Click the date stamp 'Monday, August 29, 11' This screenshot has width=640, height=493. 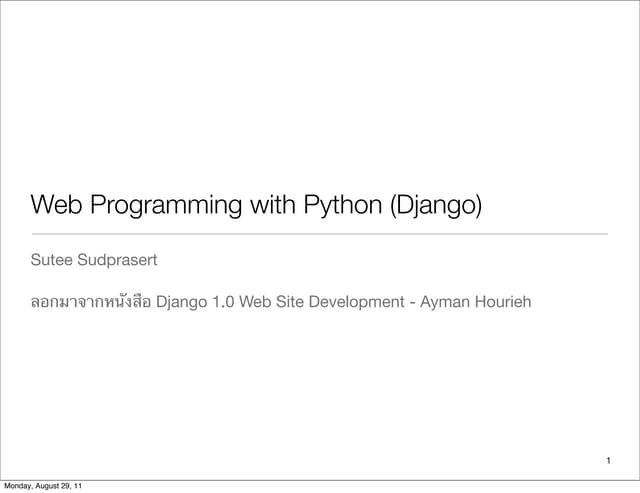(x=43, y=486)
